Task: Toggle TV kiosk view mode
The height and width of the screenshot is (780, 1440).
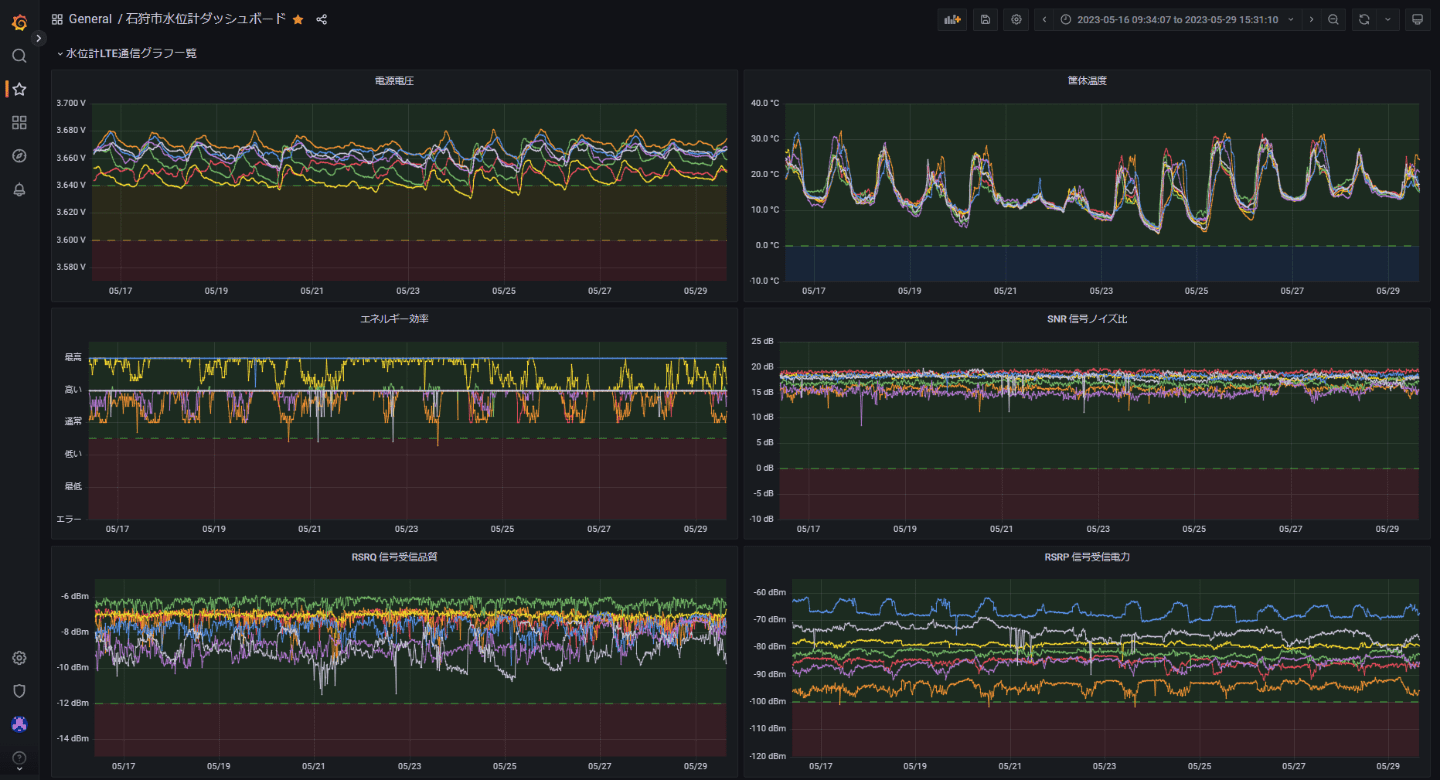Action: coord(1416,19)
